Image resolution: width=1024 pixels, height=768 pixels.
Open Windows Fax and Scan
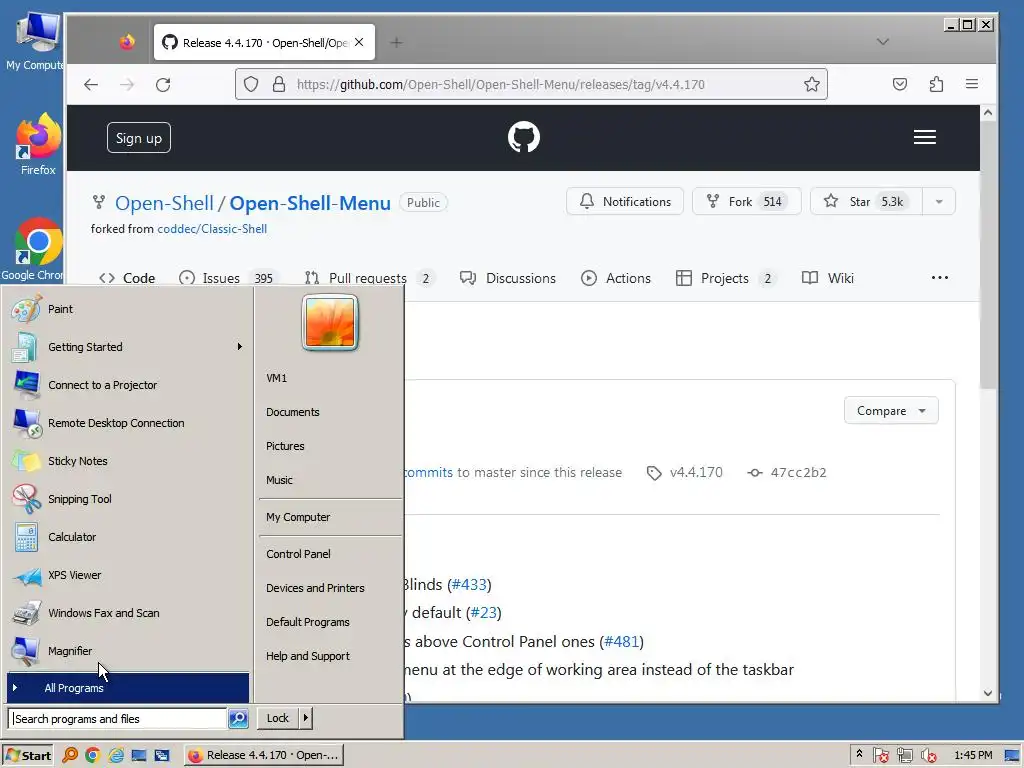127,613
